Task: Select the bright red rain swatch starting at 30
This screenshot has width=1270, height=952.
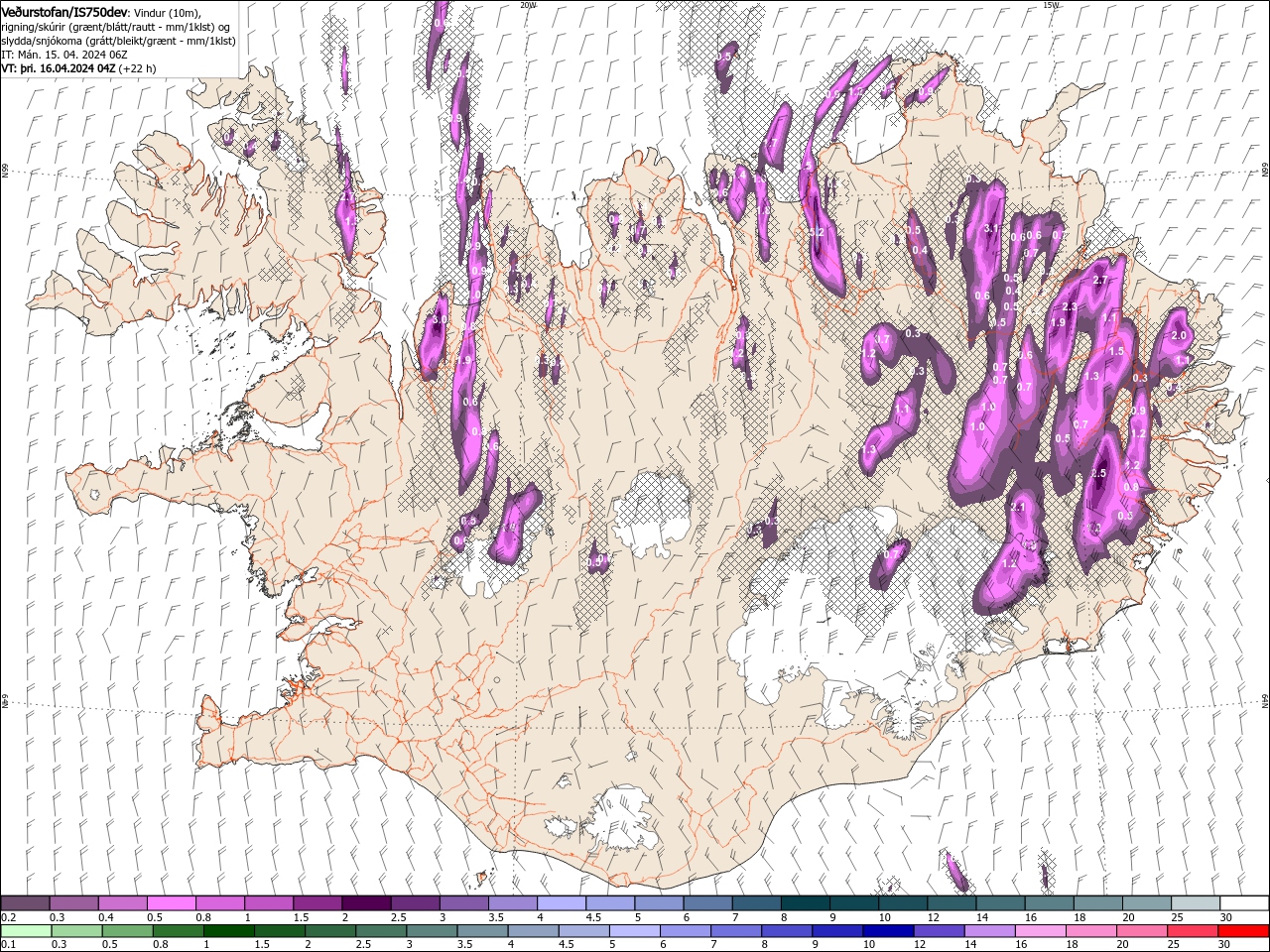Action: tap(1243, 931)
